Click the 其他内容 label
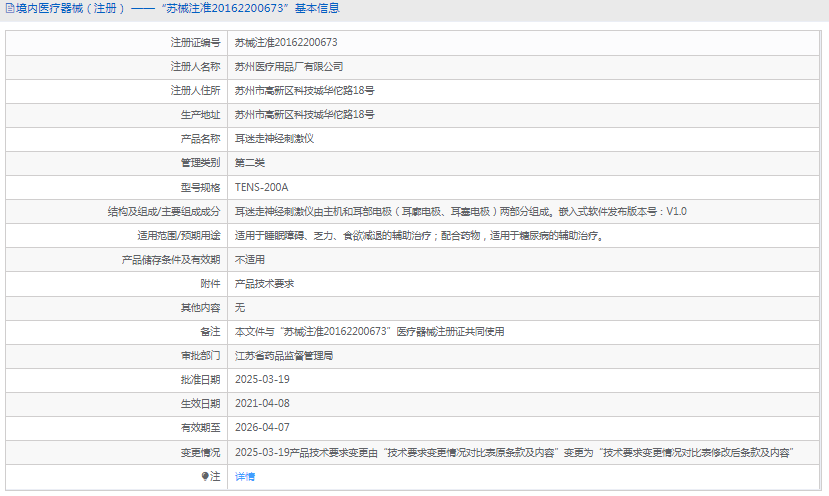Image resolution: width=829 pixels, height=496 pixels. coord(200,308)
